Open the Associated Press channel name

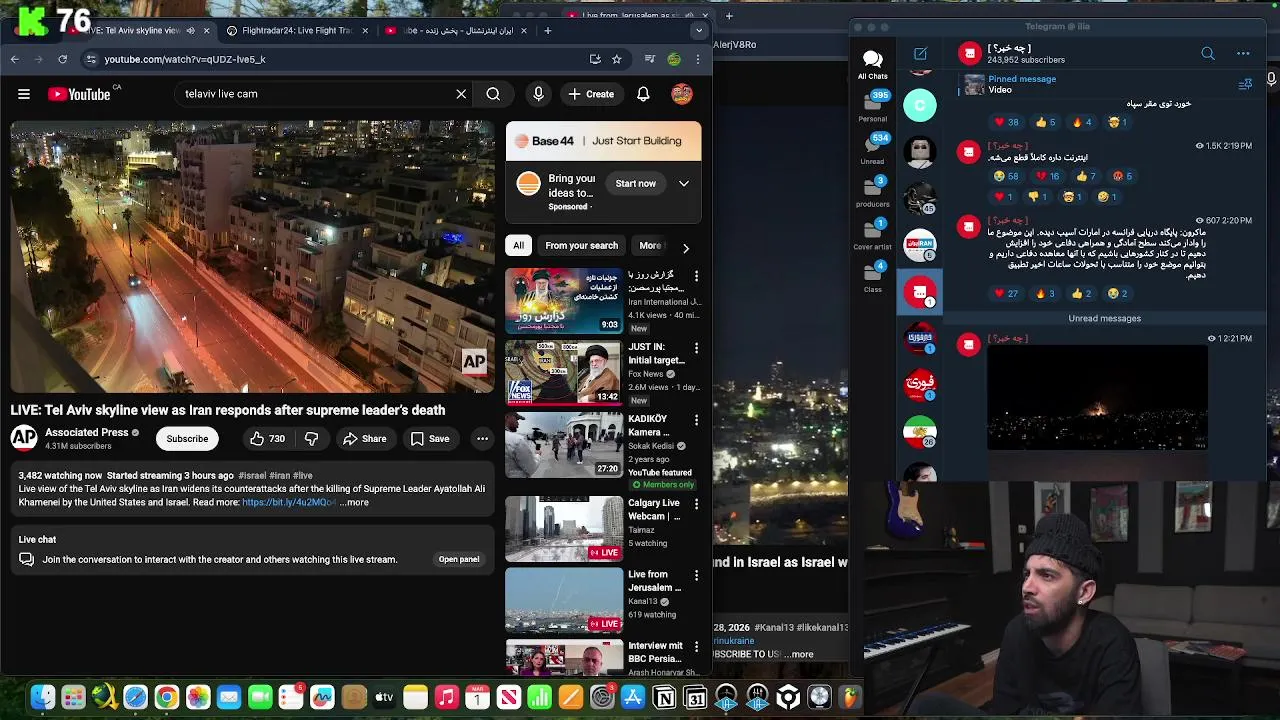pos(87,433)
